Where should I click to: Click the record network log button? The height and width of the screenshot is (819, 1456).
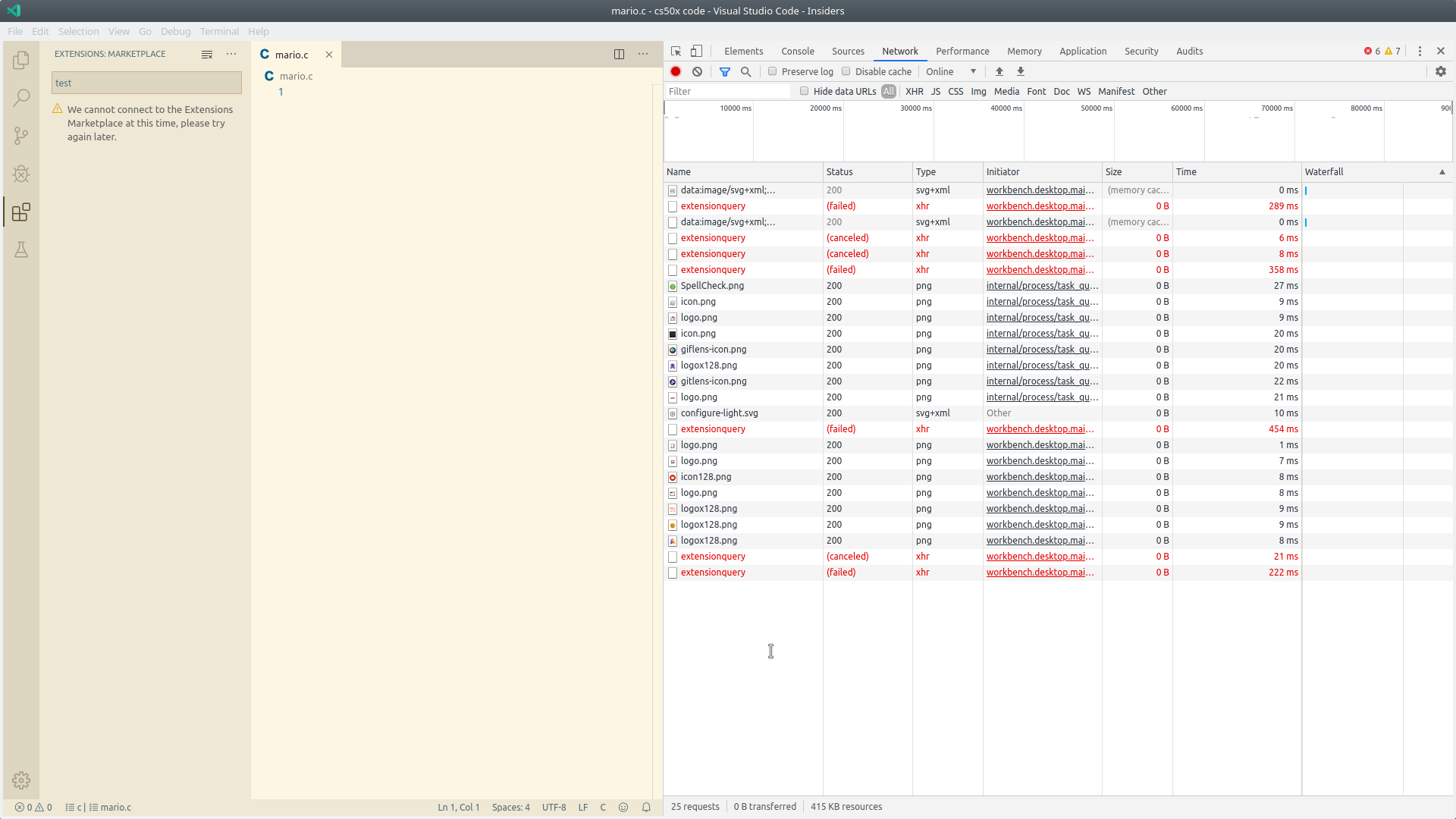[676, 71]
